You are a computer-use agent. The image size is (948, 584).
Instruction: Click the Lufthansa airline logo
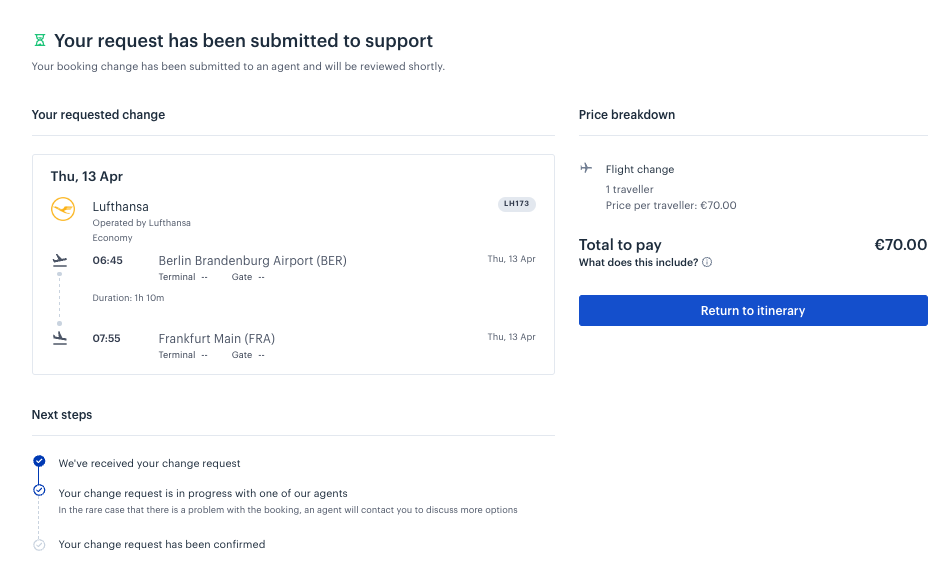(63, 209)
